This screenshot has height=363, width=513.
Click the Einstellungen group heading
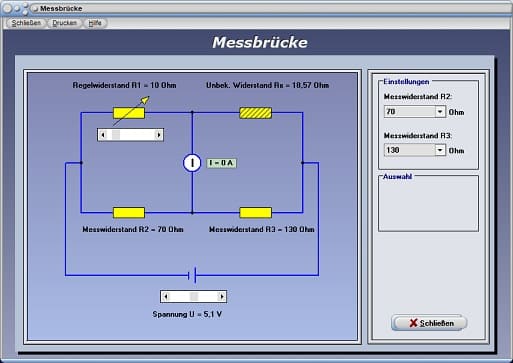[x=406, y=82]
